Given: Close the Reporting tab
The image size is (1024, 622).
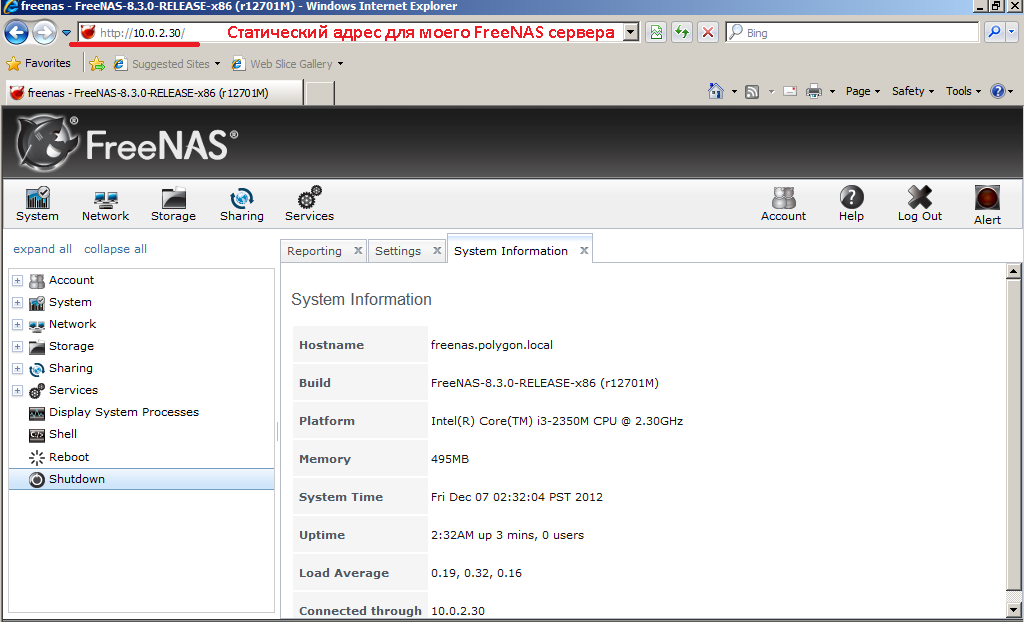Looking at the screenshot, I should click(358, 251).
